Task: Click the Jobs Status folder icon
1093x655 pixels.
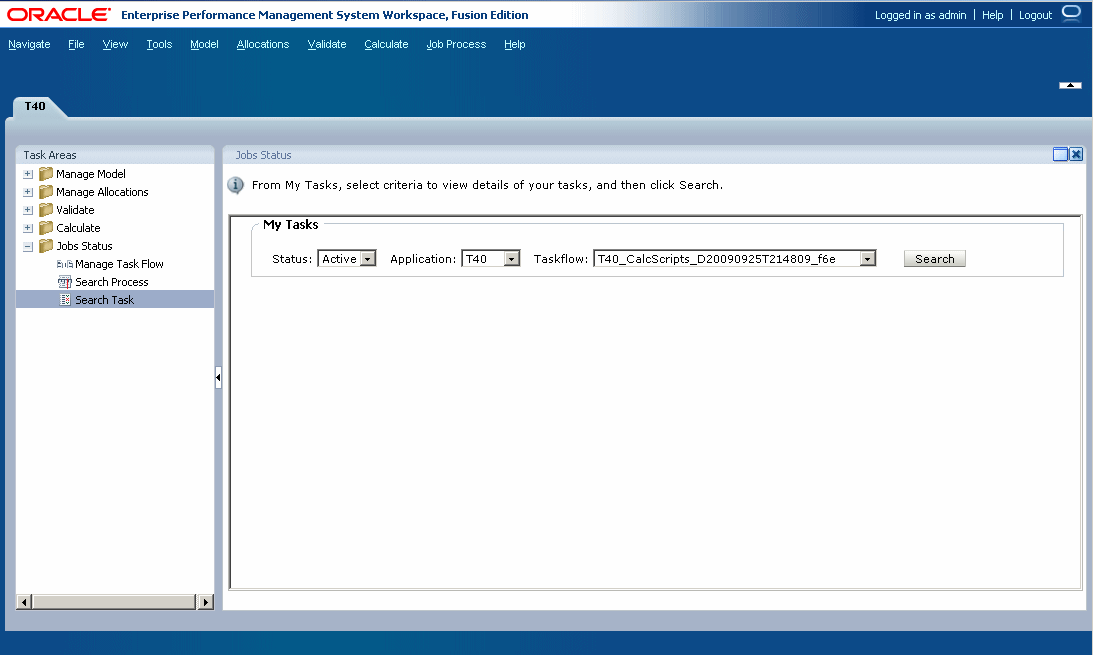Action: click(x=45, y=245)
